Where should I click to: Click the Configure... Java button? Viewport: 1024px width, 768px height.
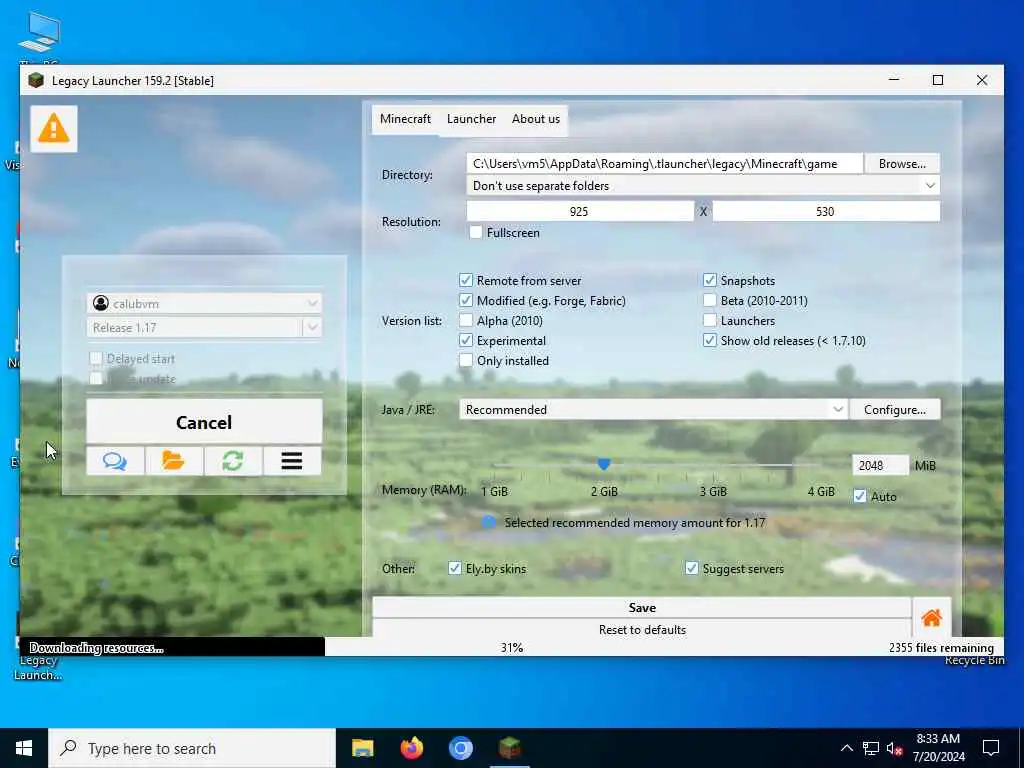[895, 409]
